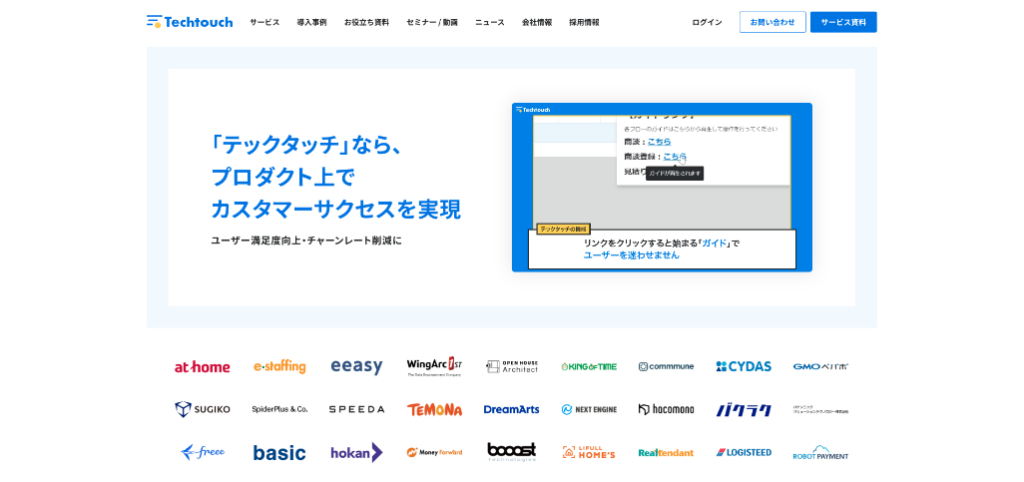Click the SpiderPlus & Co. logo
The image size is (1024, 482).
(280, 410)
